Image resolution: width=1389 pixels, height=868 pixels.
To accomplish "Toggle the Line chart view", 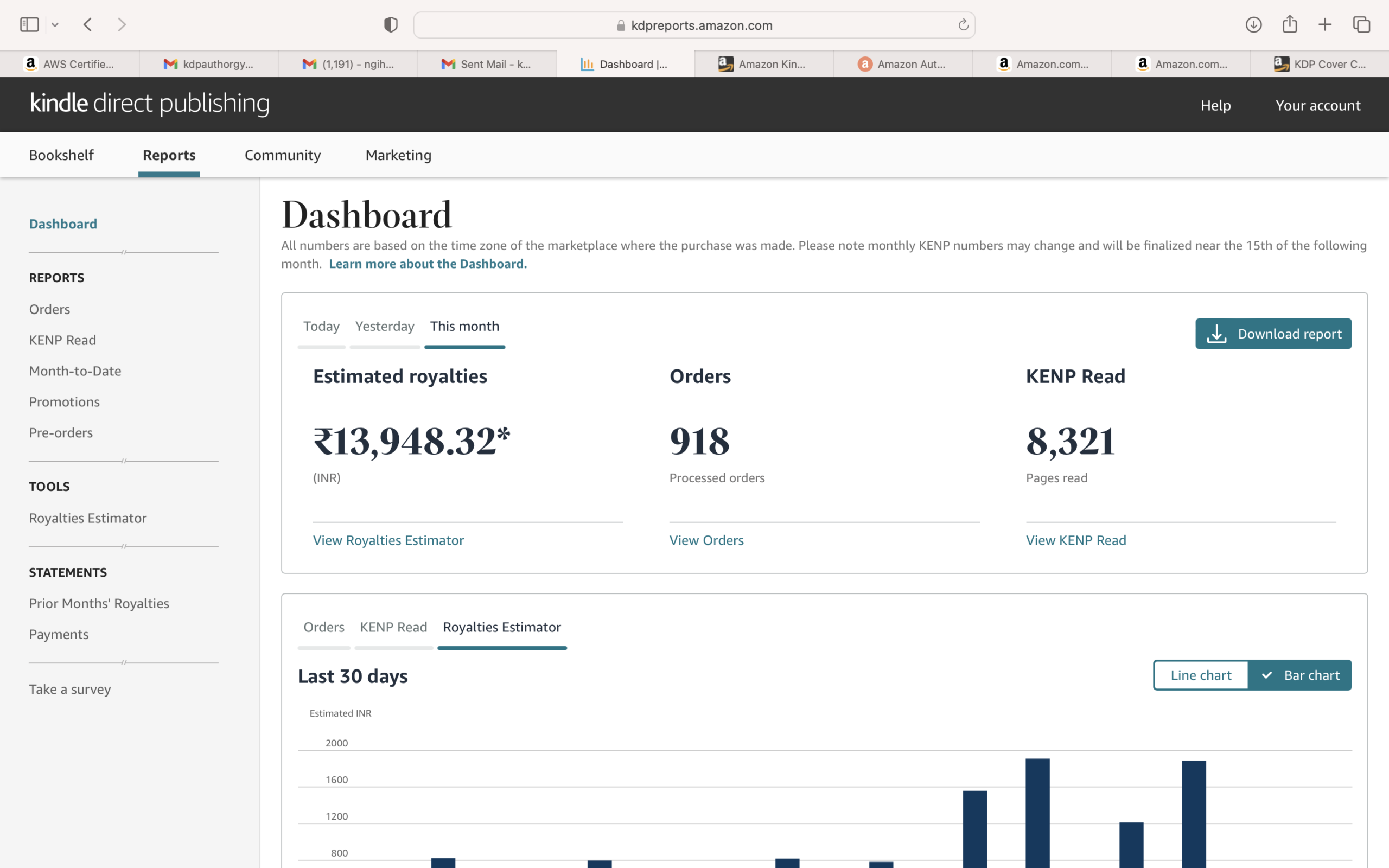I will pyautogui.click(x=1201, y=675).
